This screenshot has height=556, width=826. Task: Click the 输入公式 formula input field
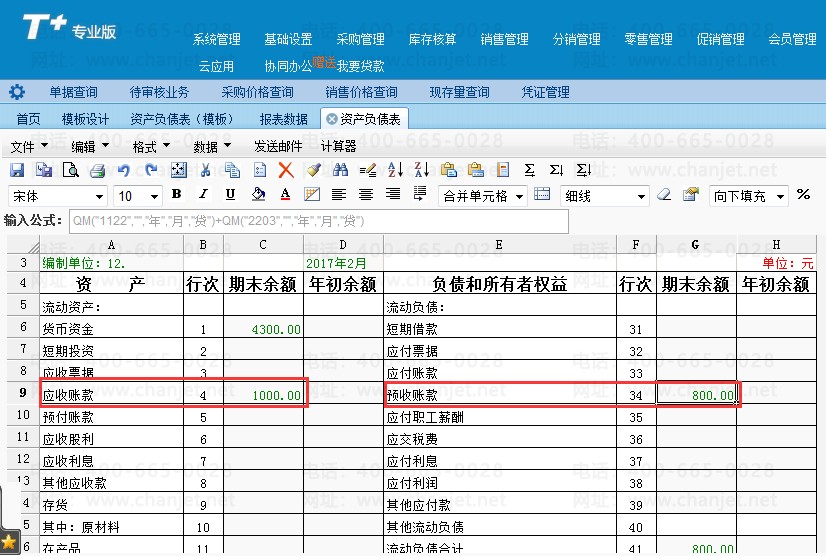317,221
